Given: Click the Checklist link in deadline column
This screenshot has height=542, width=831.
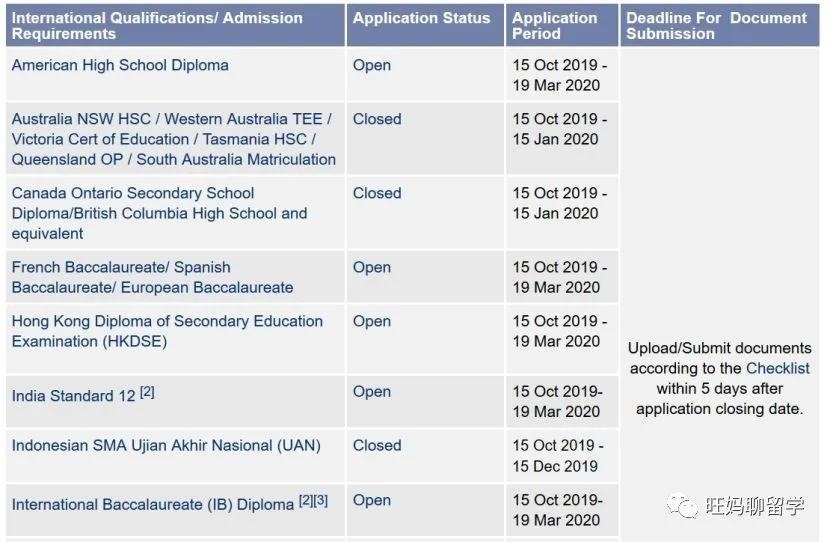Looking at the screenshot, I should coord(777,368).
